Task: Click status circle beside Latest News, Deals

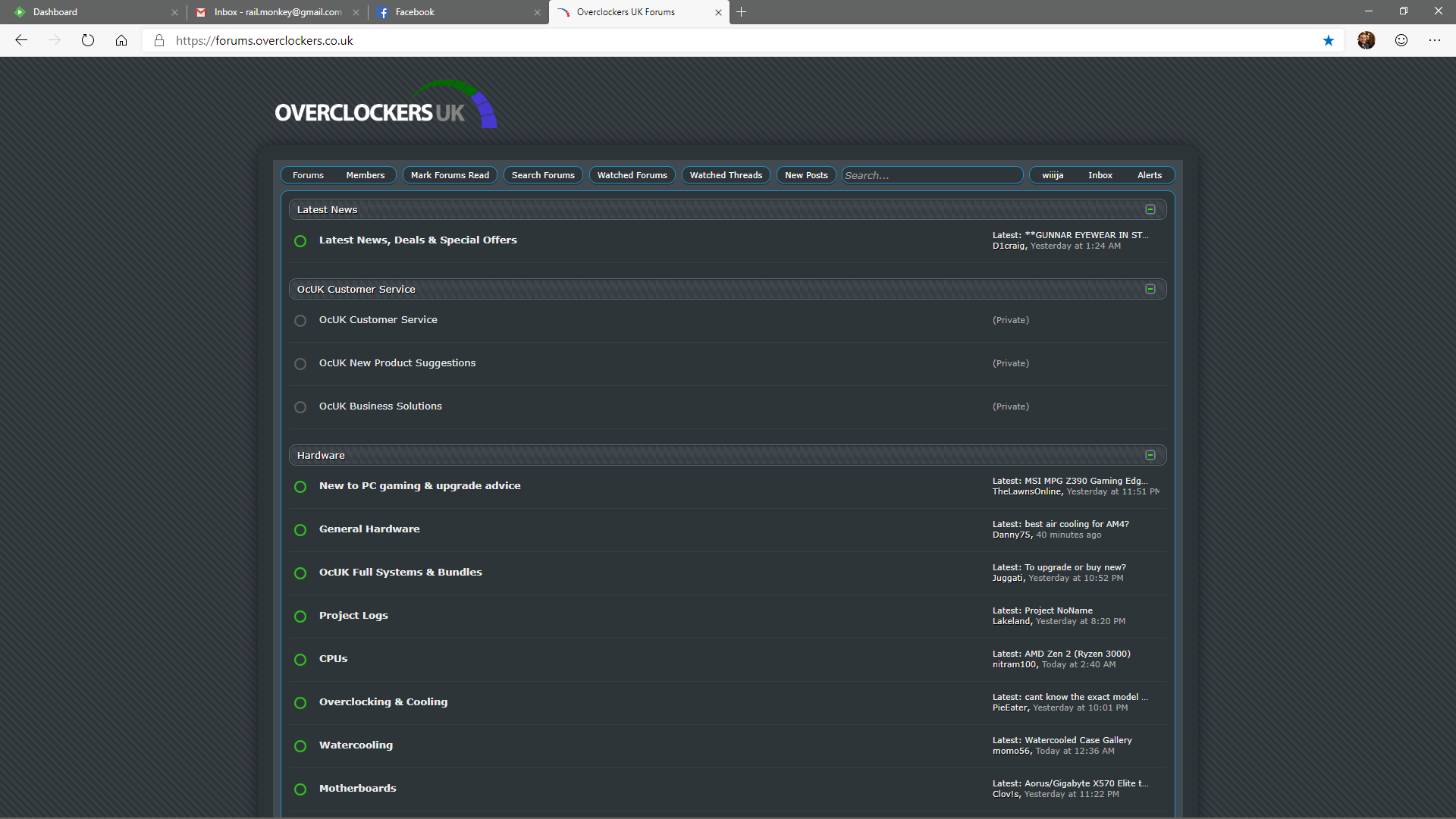Action: [300, 241]
